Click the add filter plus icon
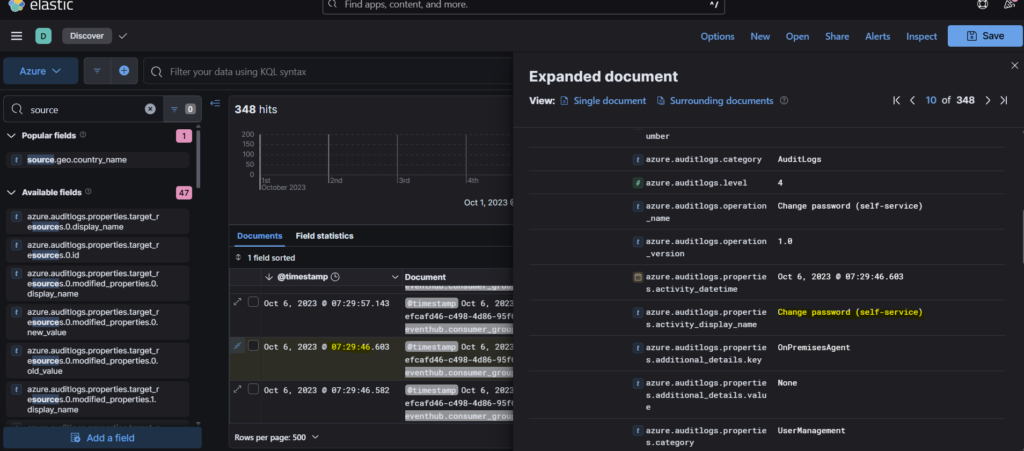Screen dimensions: 1024x451 124,71
